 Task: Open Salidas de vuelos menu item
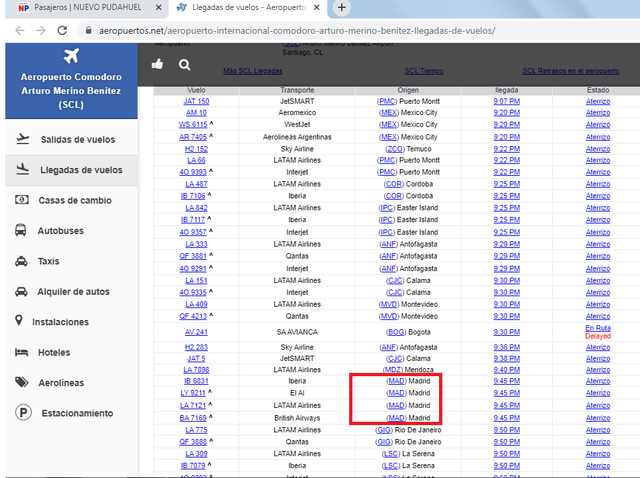pos(71,139)
